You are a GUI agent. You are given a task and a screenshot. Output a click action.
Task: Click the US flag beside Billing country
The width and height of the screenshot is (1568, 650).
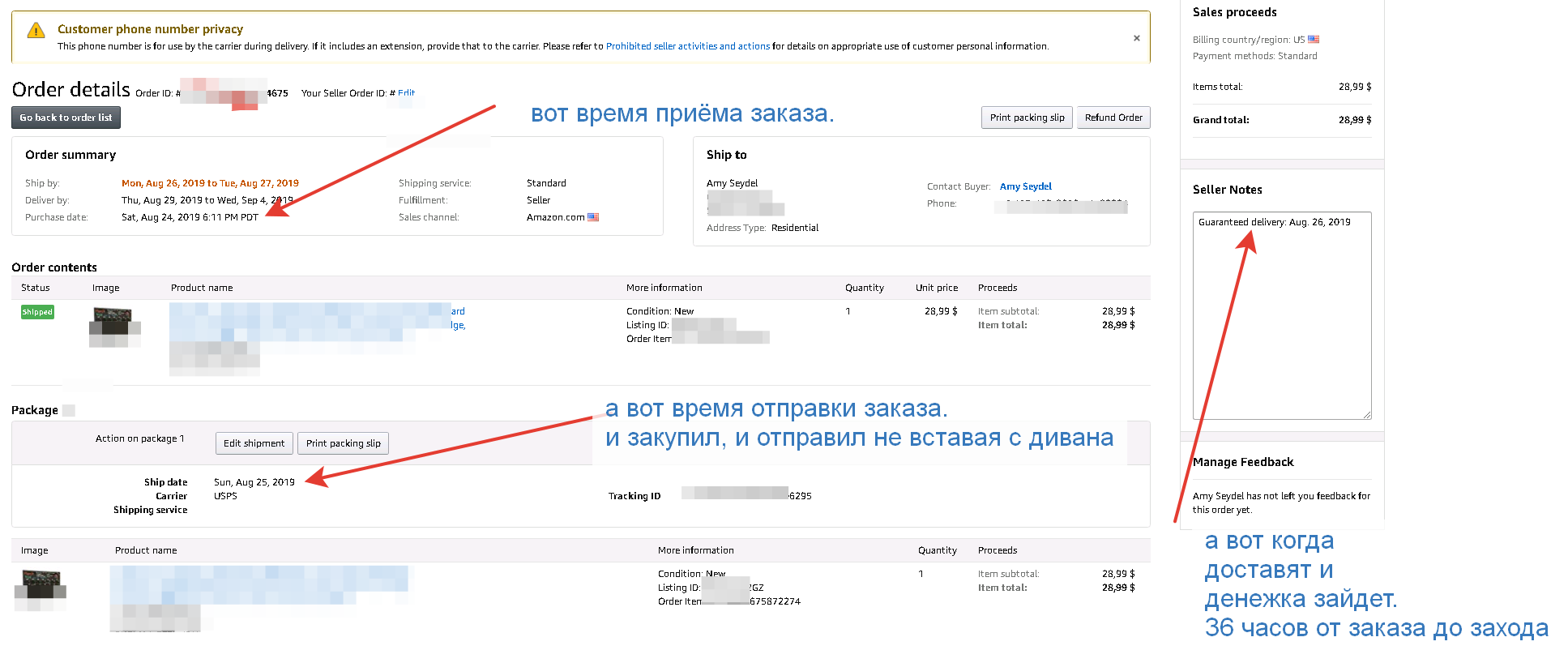(x=1314, y=40)
